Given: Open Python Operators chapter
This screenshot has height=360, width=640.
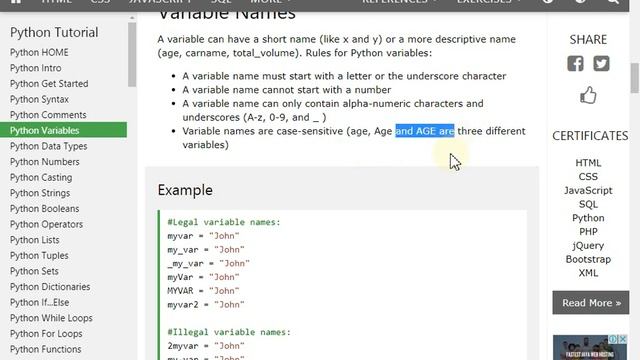Looking at the screenshot, I should coord(46,224).
